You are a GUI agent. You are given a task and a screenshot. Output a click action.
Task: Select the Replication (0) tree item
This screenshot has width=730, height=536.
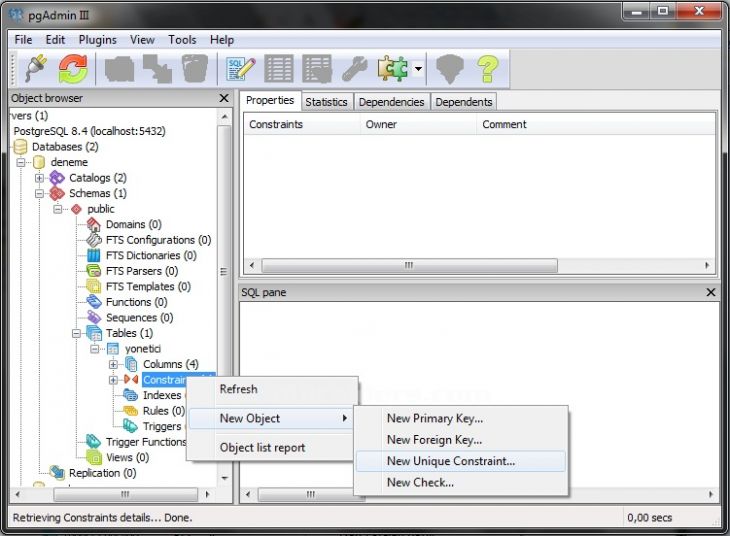pyautogui.click(x=102, y=473)
